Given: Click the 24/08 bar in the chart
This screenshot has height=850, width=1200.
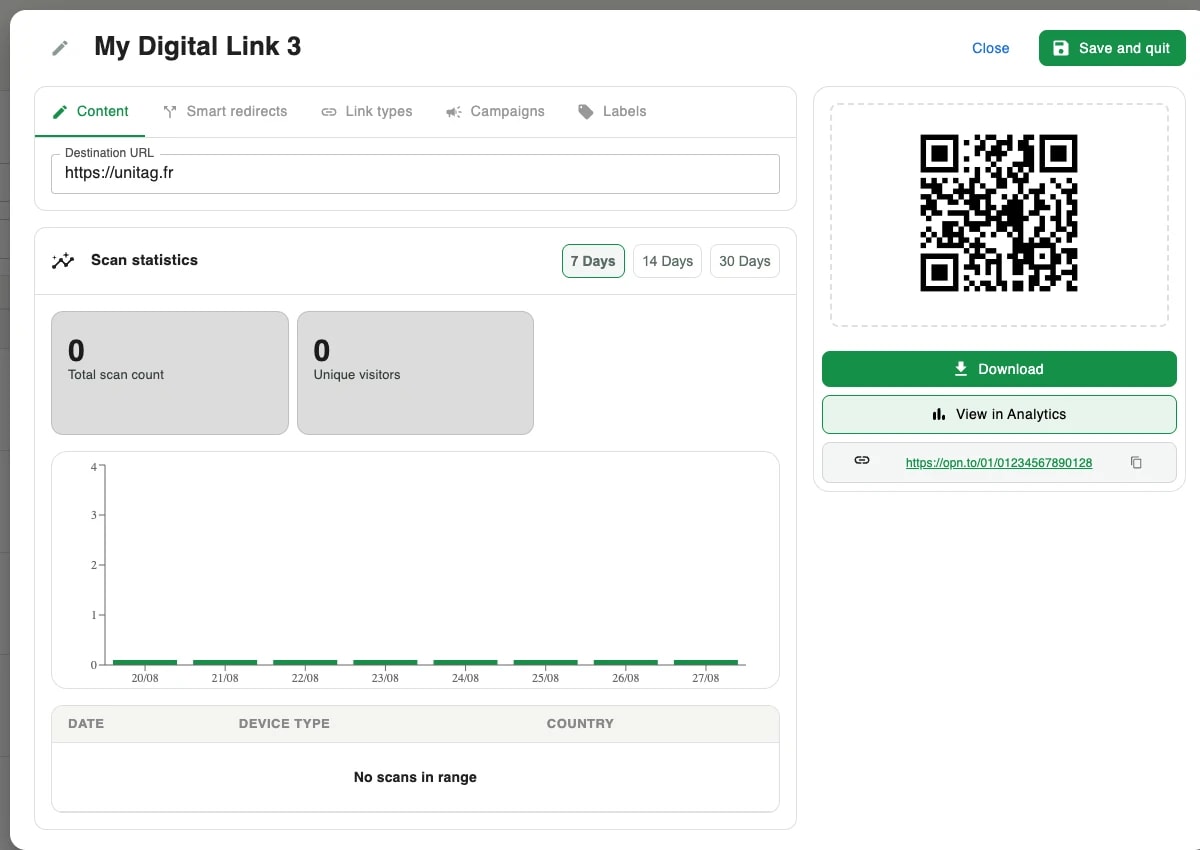Looking at the screenshot, I should [465, 662].
